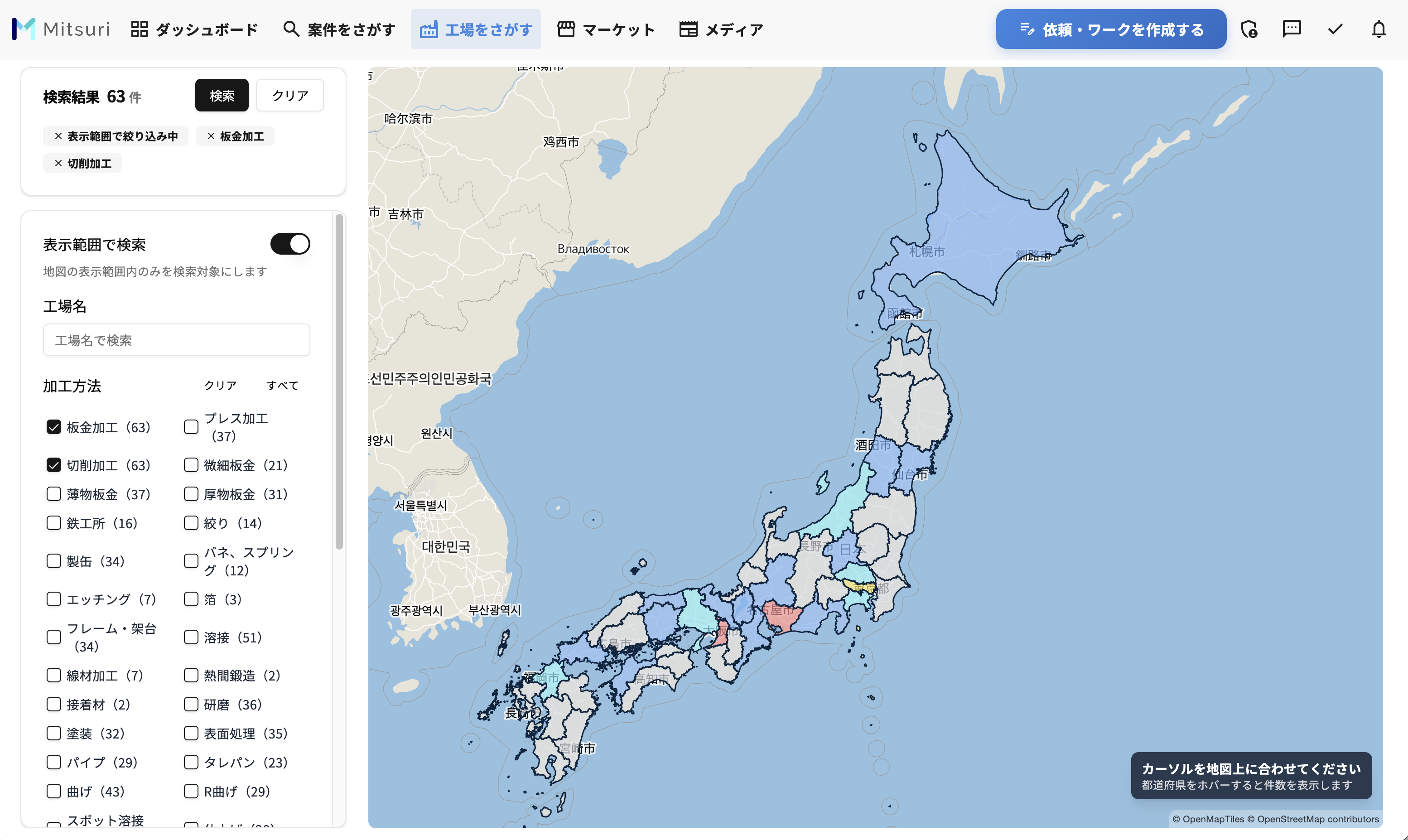Enable the 溶接 (51) checkbox

(x=191, y=637)
